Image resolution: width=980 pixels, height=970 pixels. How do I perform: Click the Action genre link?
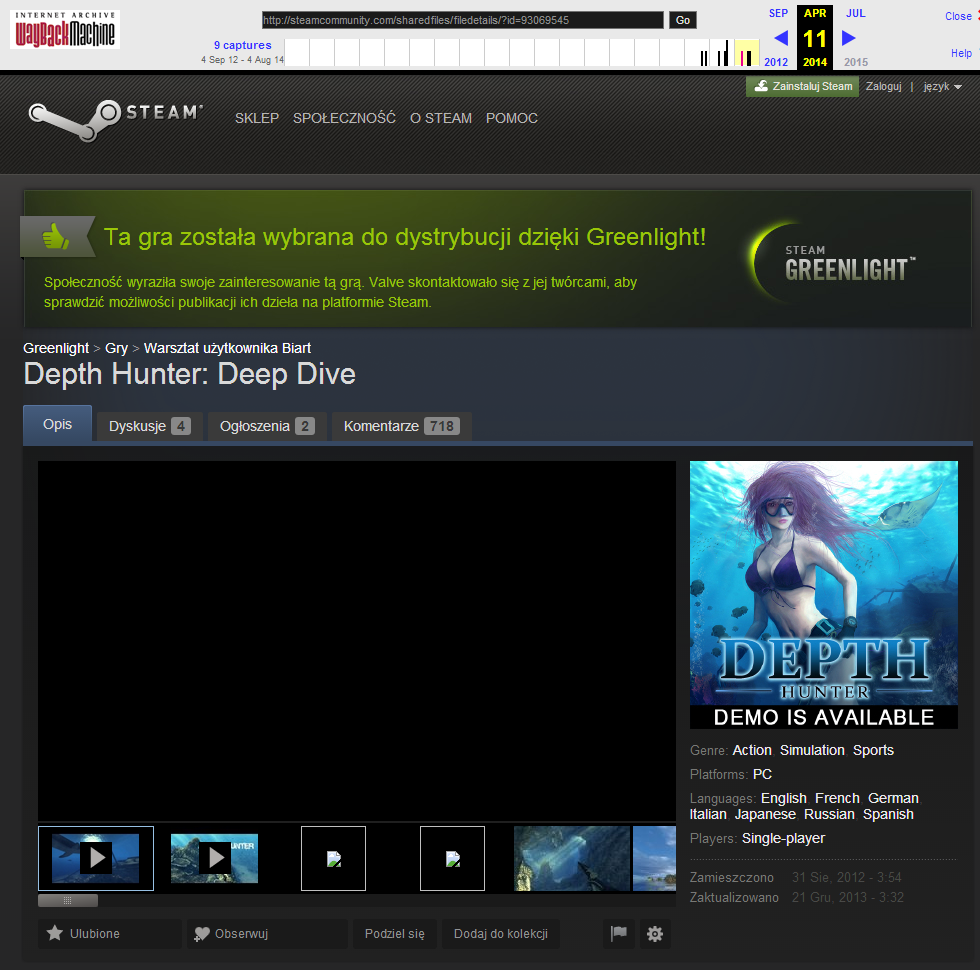[x=752, y=750]
